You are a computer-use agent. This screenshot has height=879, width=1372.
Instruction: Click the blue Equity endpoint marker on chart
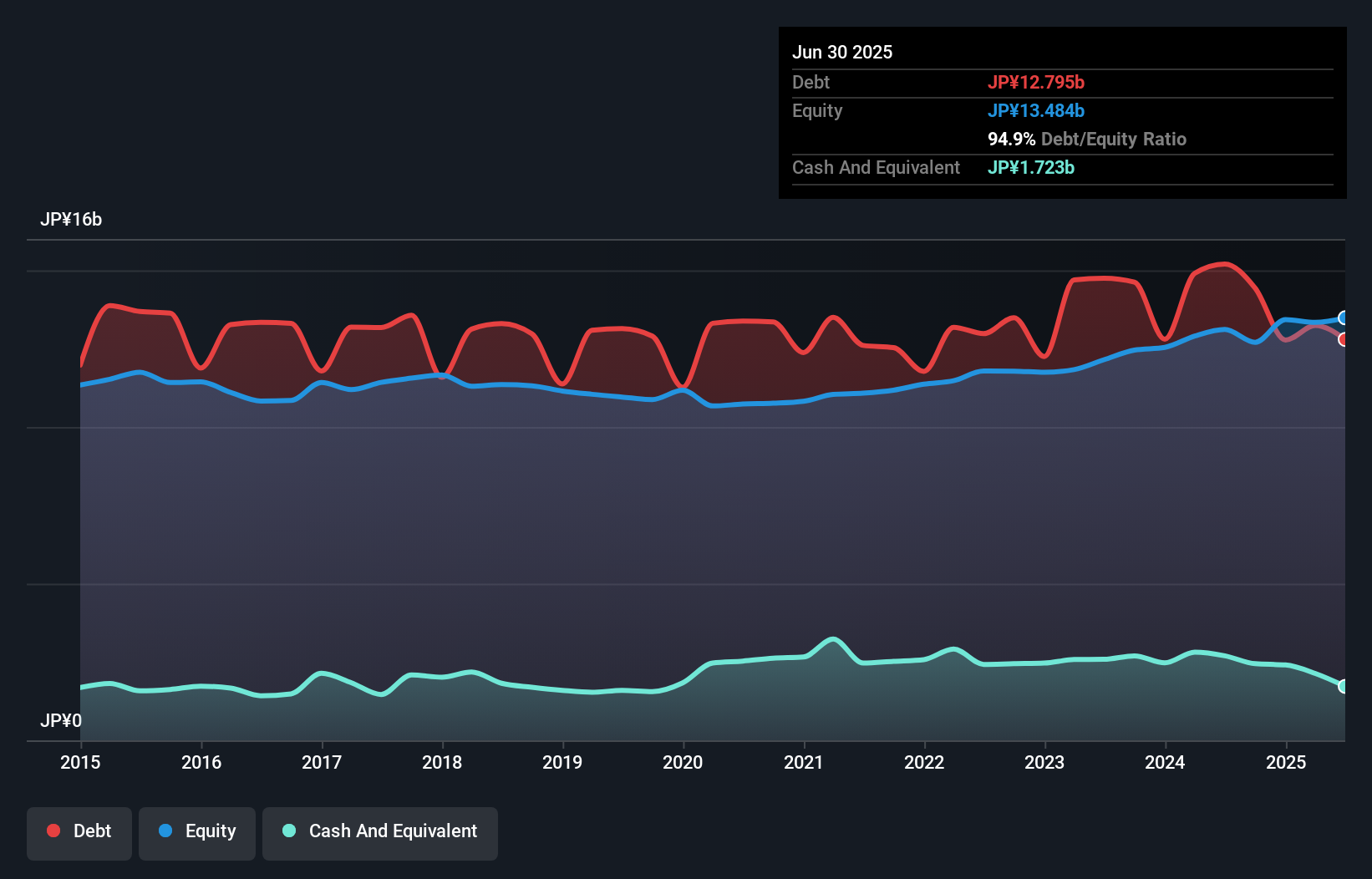click(1342, 318)
